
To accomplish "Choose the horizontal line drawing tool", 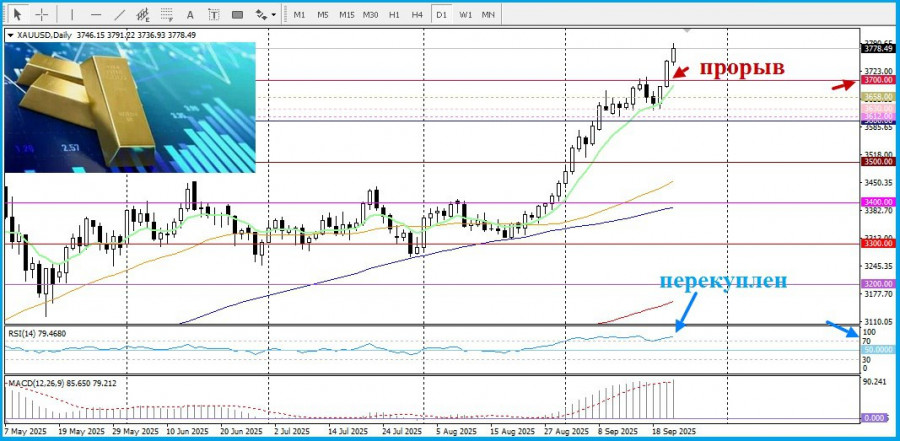I will coord(96,14).
